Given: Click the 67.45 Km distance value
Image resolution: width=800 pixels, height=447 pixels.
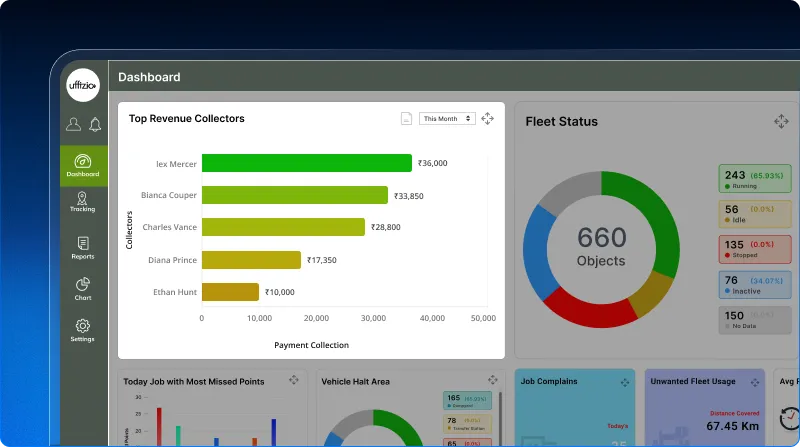Looking at the screenshot, I should tap(733, 426).
